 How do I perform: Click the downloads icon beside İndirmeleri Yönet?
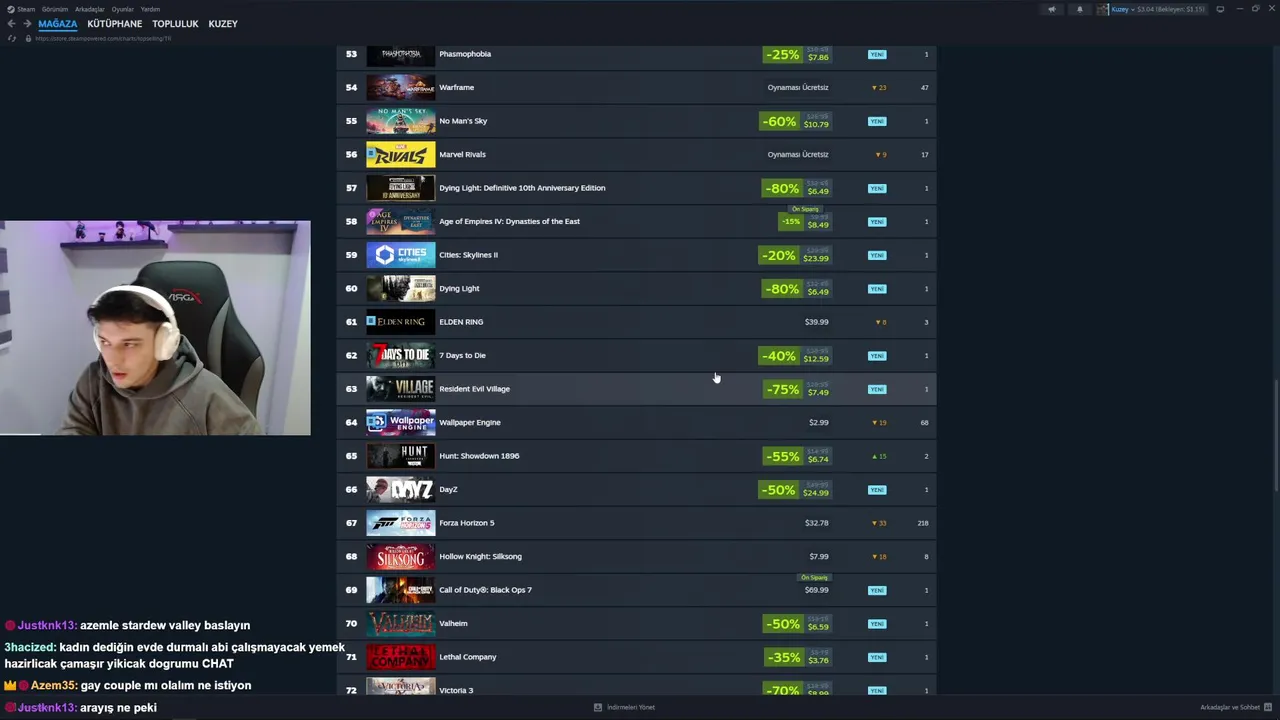[598, 707]
